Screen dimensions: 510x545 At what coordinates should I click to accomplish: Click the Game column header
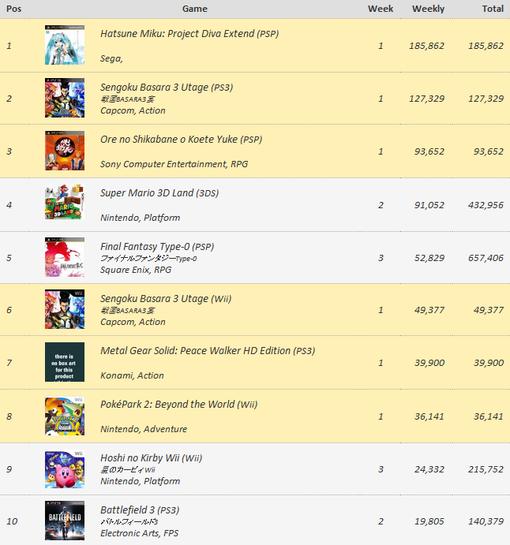click(195, 9)
